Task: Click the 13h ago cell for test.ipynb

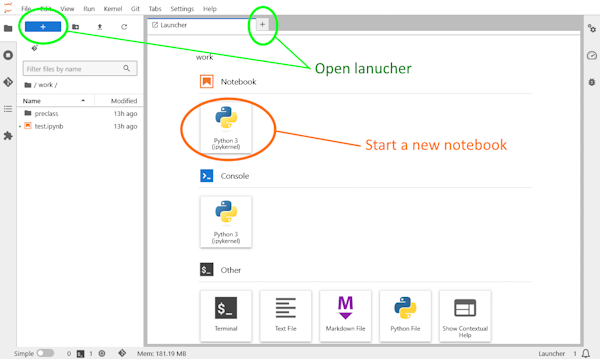Action: click(125, 126)
